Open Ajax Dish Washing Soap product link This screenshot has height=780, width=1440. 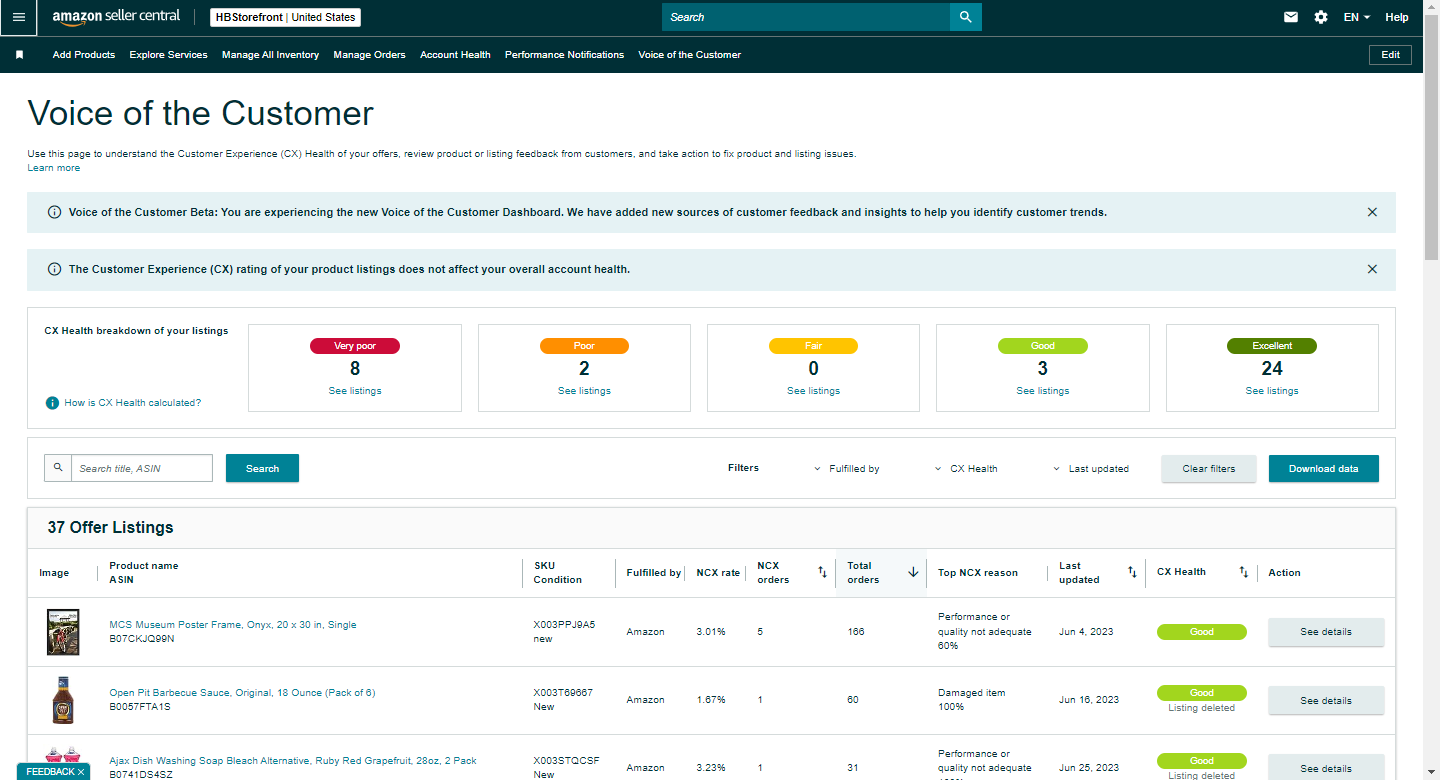(293, 761)
